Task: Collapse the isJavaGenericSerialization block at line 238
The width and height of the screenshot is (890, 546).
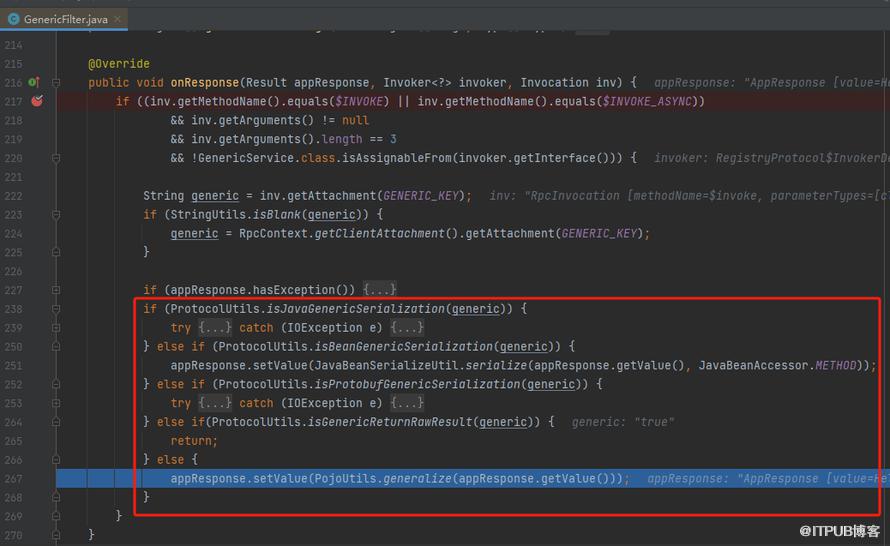Action: tap(56, 309)
